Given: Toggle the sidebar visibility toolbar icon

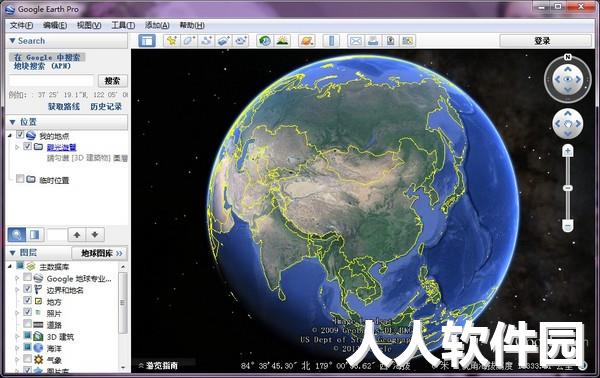Looking at the screenshot, I should (147, 41).
